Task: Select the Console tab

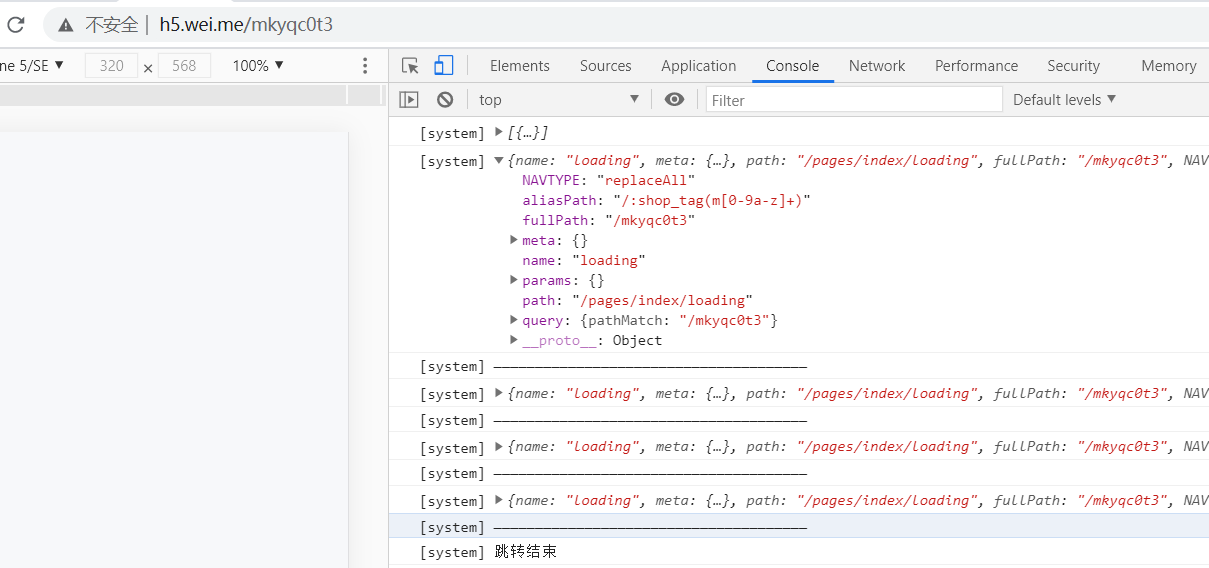Action: pos(793,66)
